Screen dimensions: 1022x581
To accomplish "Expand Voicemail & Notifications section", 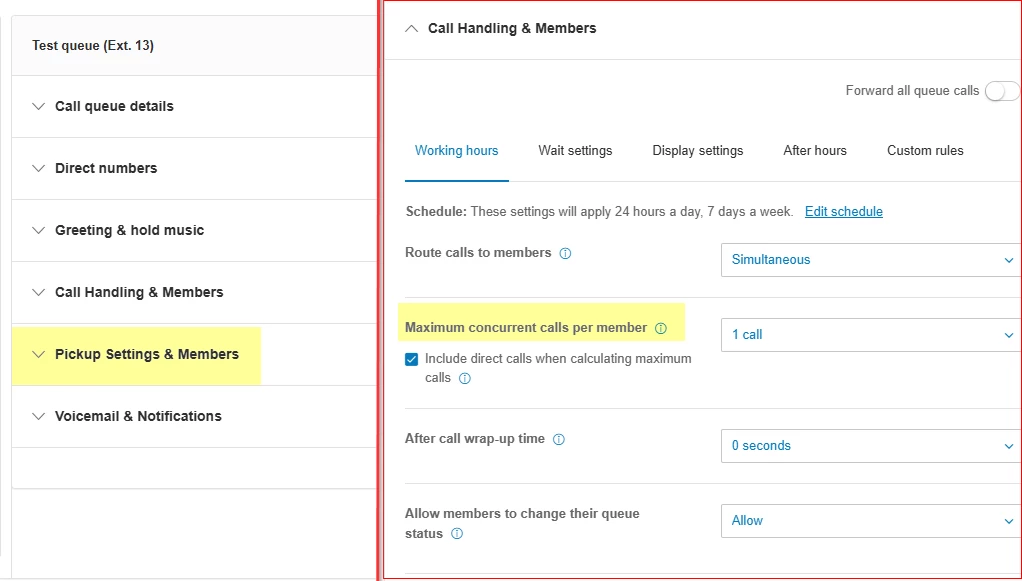I will pos(138,417).
